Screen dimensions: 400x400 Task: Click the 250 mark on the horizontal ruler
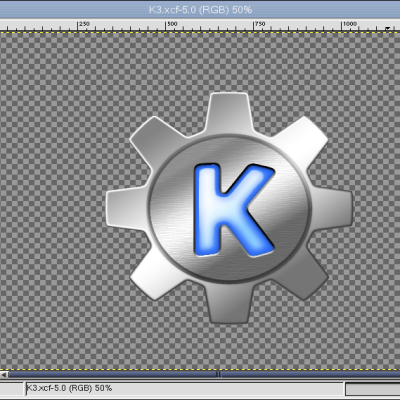(84, 24)
